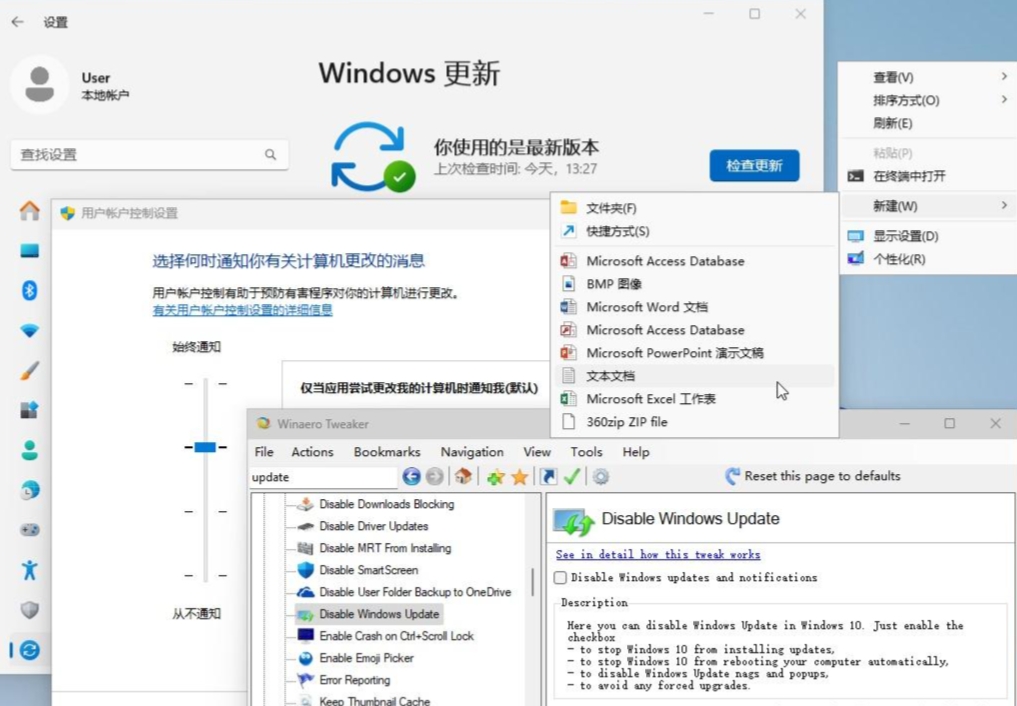Screen dimensions: 1017x706
Task: Click the back navigation arrow in Winaero Tweaker
Action: pyautogui.click(x=411, y=477)
